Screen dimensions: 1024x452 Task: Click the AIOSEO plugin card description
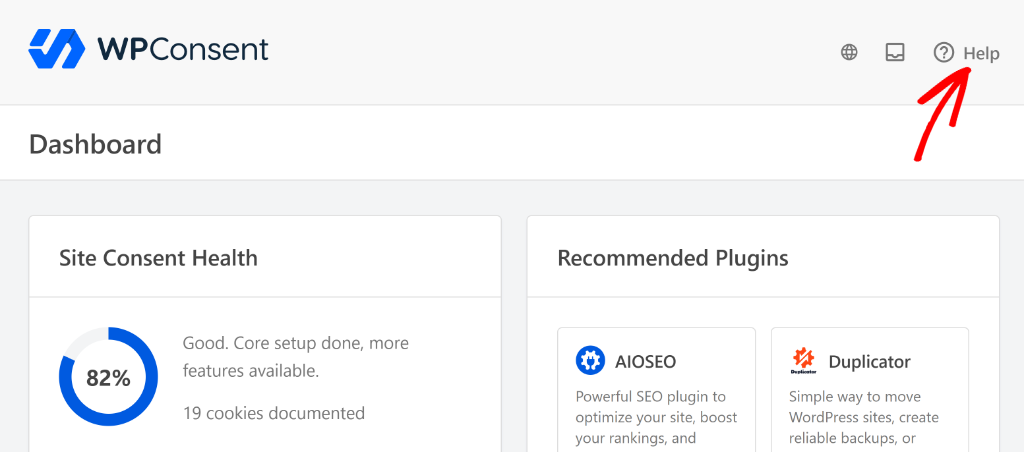click(x=656, y=418)
